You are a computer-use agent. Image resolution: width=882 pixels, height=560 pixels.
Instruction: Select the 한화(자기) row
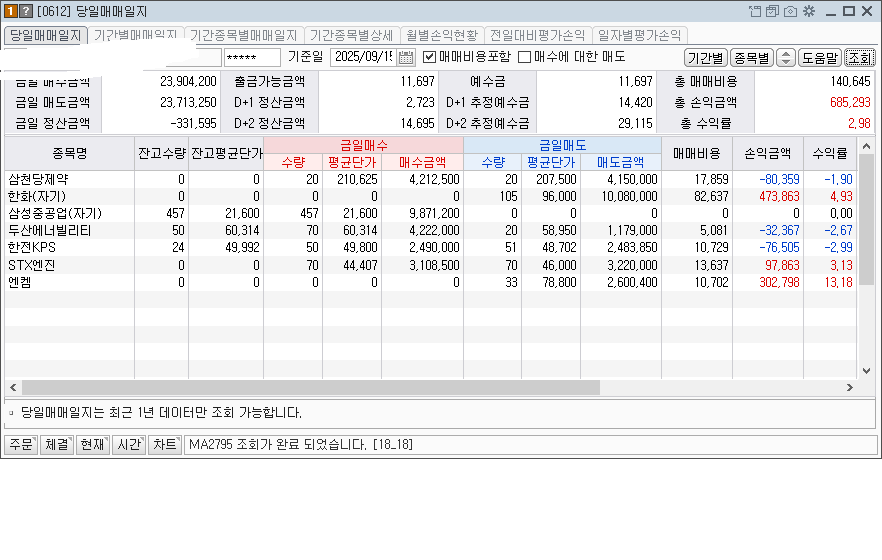(x=431, y=196)
